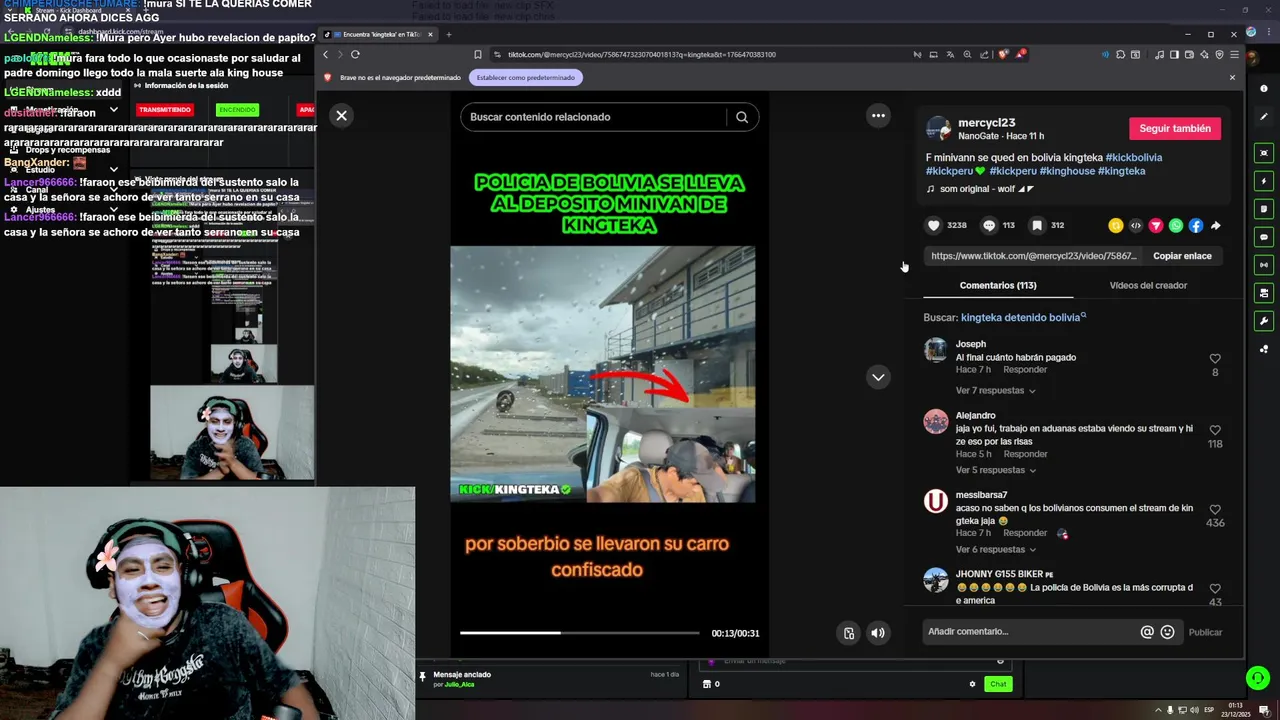Screen dimensions: 1280x720
Task: Like Alejandro's comment
Action: click(1215, 430)
